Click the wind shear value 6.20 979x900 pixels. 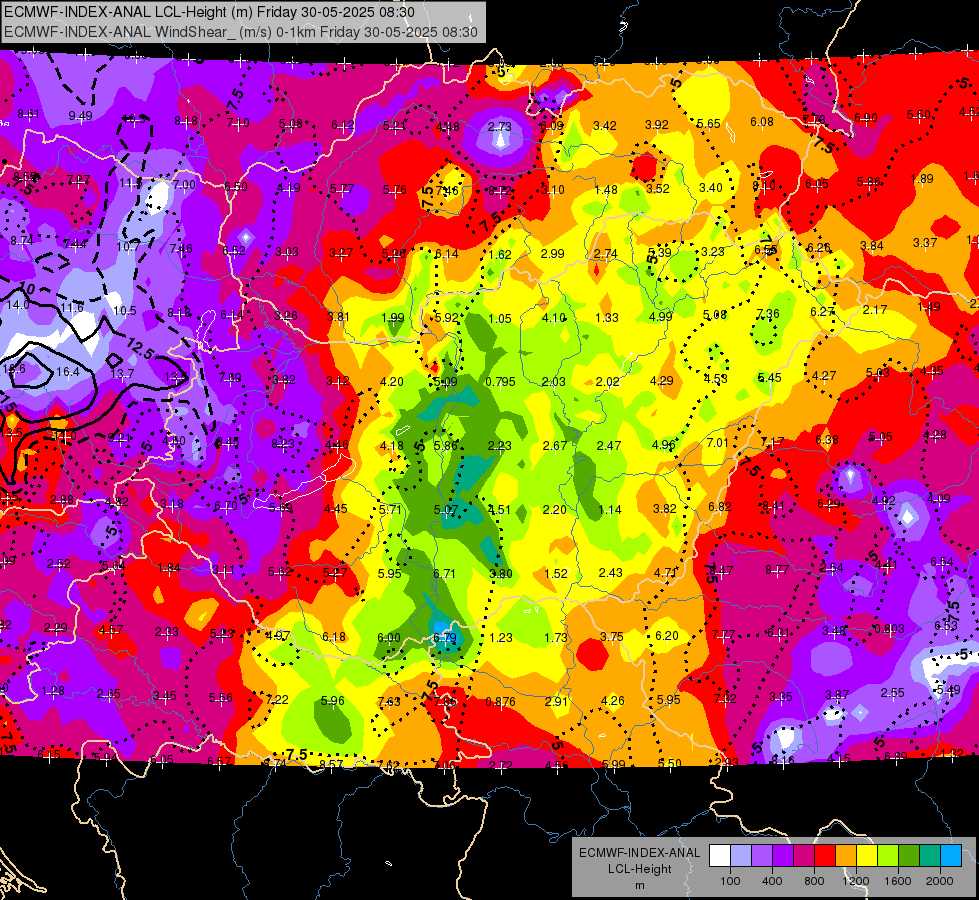pyautogui.click(x=667, y=636)
